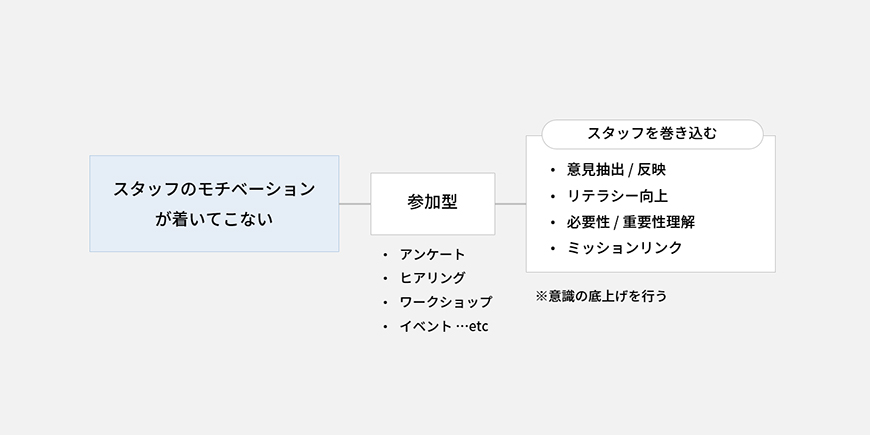
Task: Click connector line right of 参加型 box
Action: [x=510, y=204]
